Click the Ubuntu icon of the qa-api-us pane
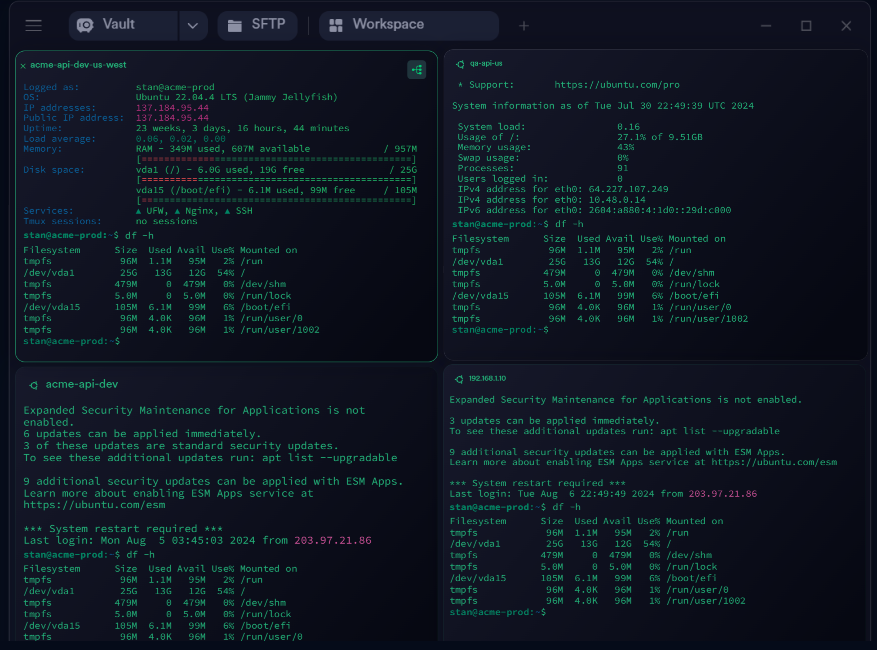The image size is (877, 650). [460, 64]
